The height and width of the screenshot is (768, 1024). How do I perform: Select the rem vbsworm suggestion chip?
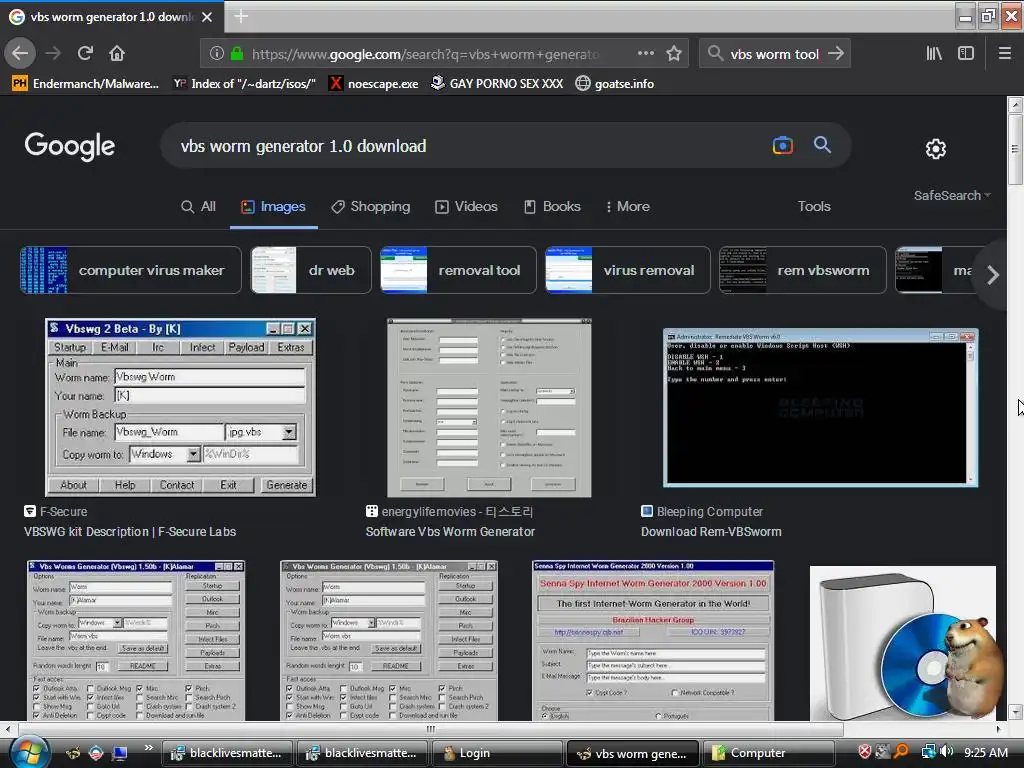pos(803,270)
